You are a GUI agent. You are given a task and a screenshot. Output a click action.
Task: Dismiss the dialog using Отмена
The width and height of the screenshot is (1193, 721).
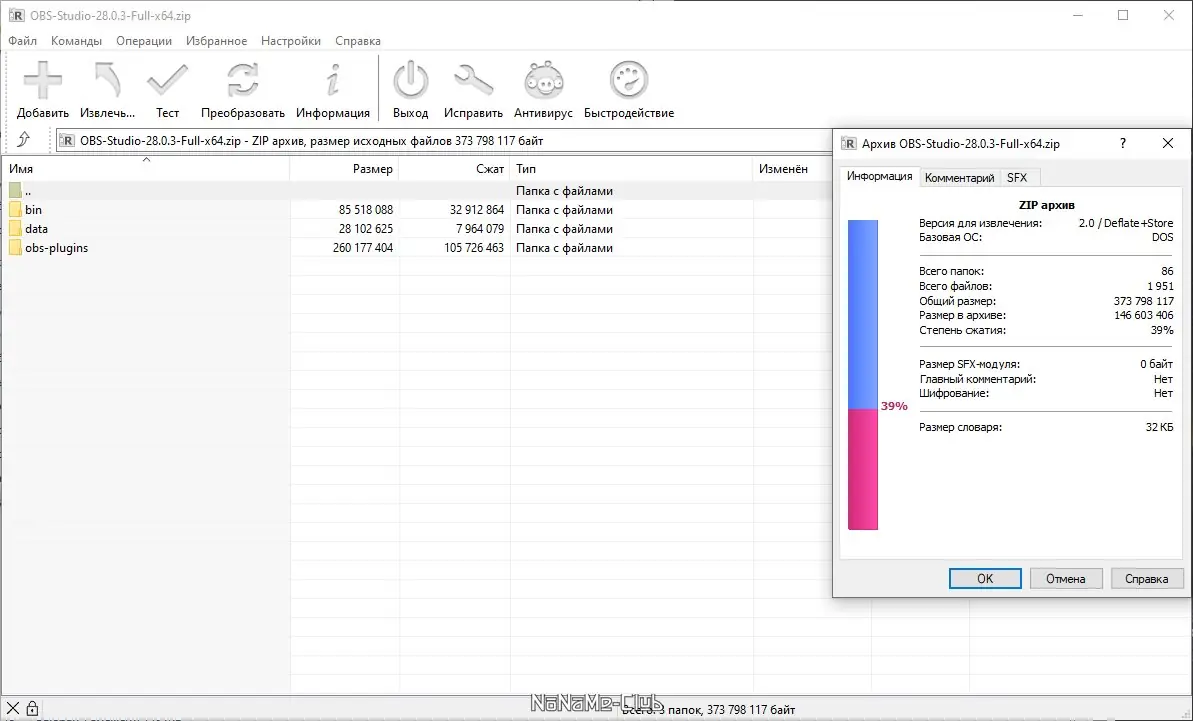pos(1066,578)
